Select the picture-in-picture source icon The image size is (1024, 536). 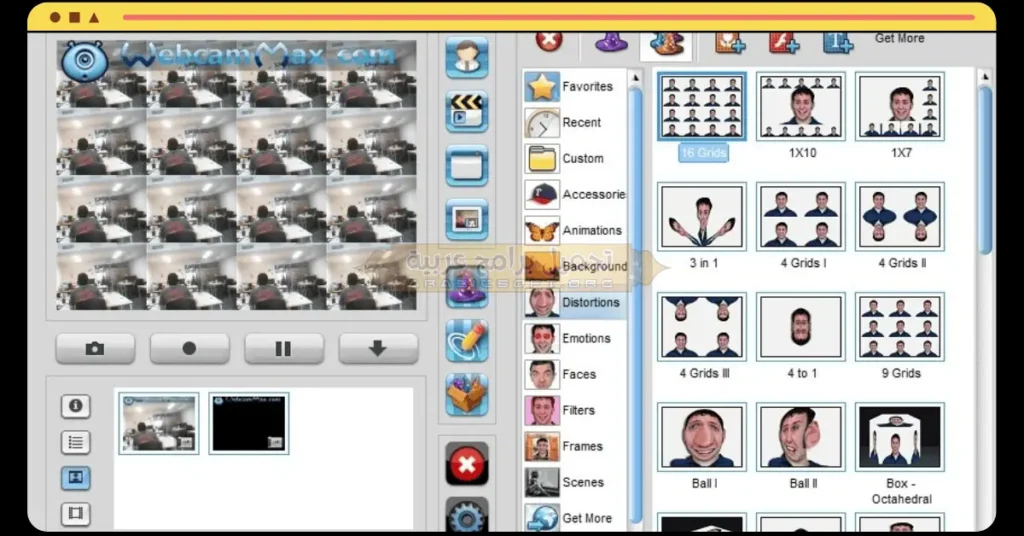(x=467, y=220)
